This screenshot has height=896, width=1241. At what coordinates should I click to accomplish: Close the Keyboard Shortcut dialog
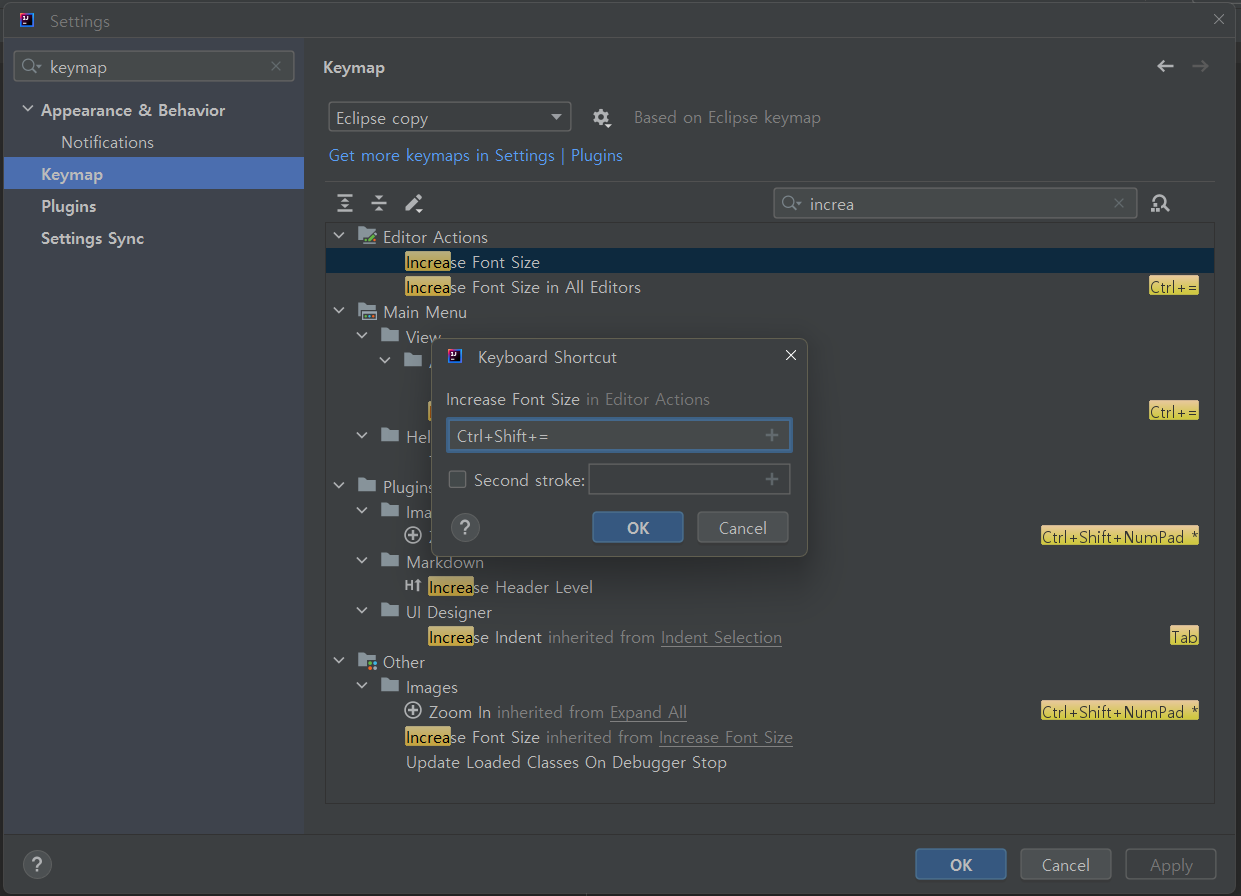pyautogui.click(x=791, y=356)
